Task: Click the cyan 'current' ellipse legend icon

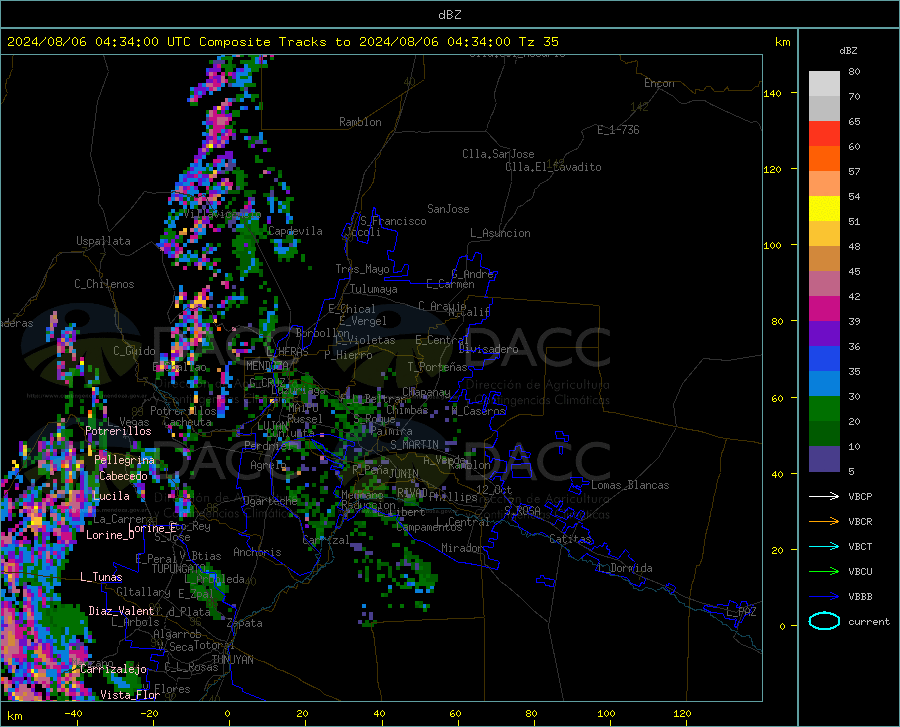Action: click(824, 621)
